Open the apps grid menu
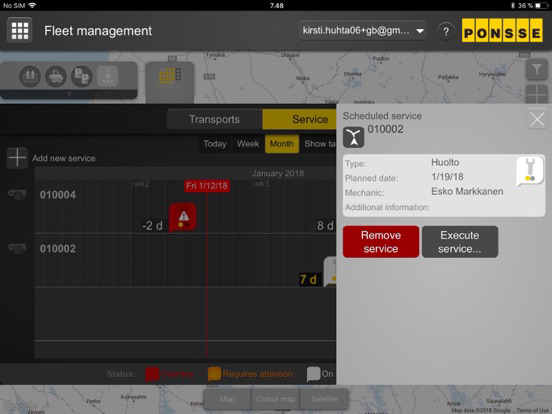The image size is (552, 414). (x=20, y=30)
